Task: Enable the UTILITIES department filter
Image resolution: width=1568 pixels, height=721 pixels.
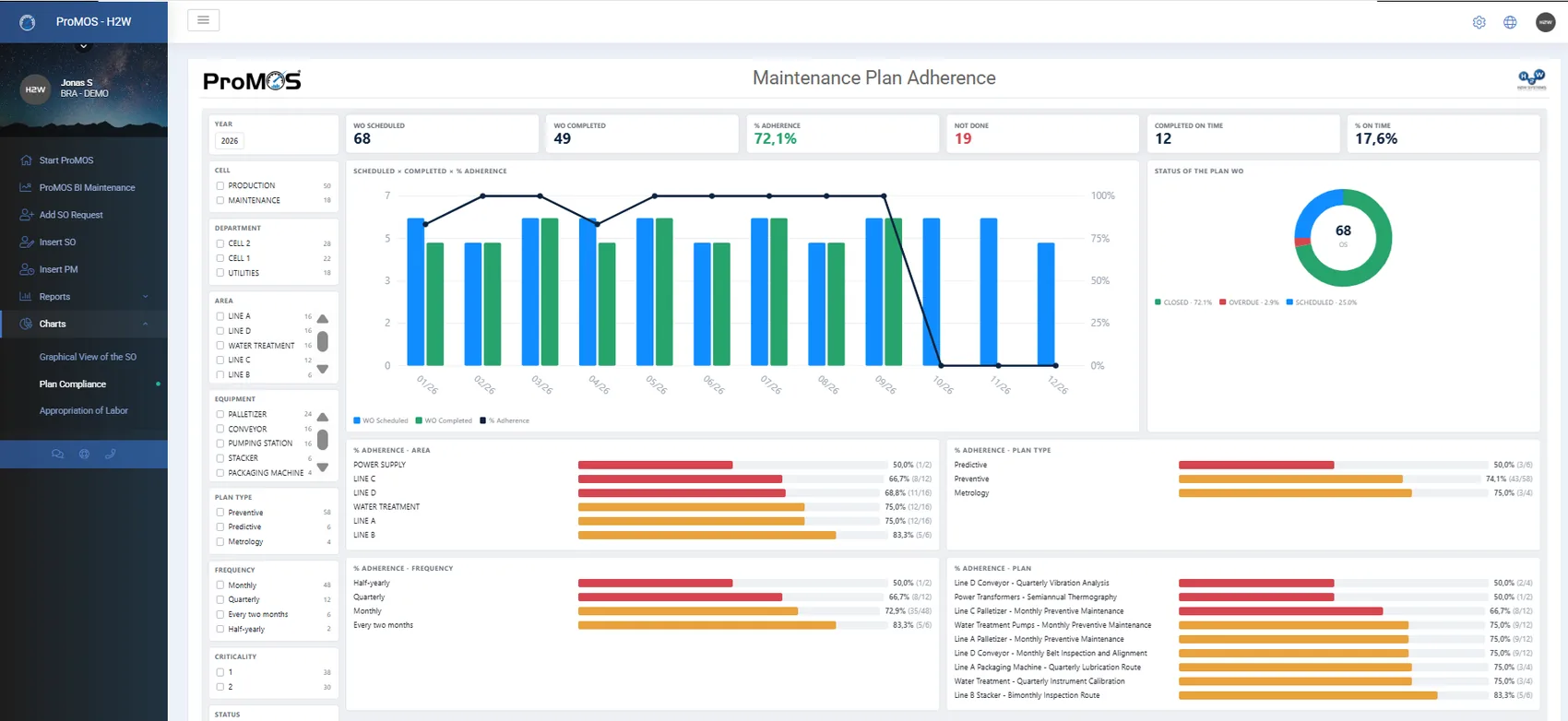Action: (220, 273)
